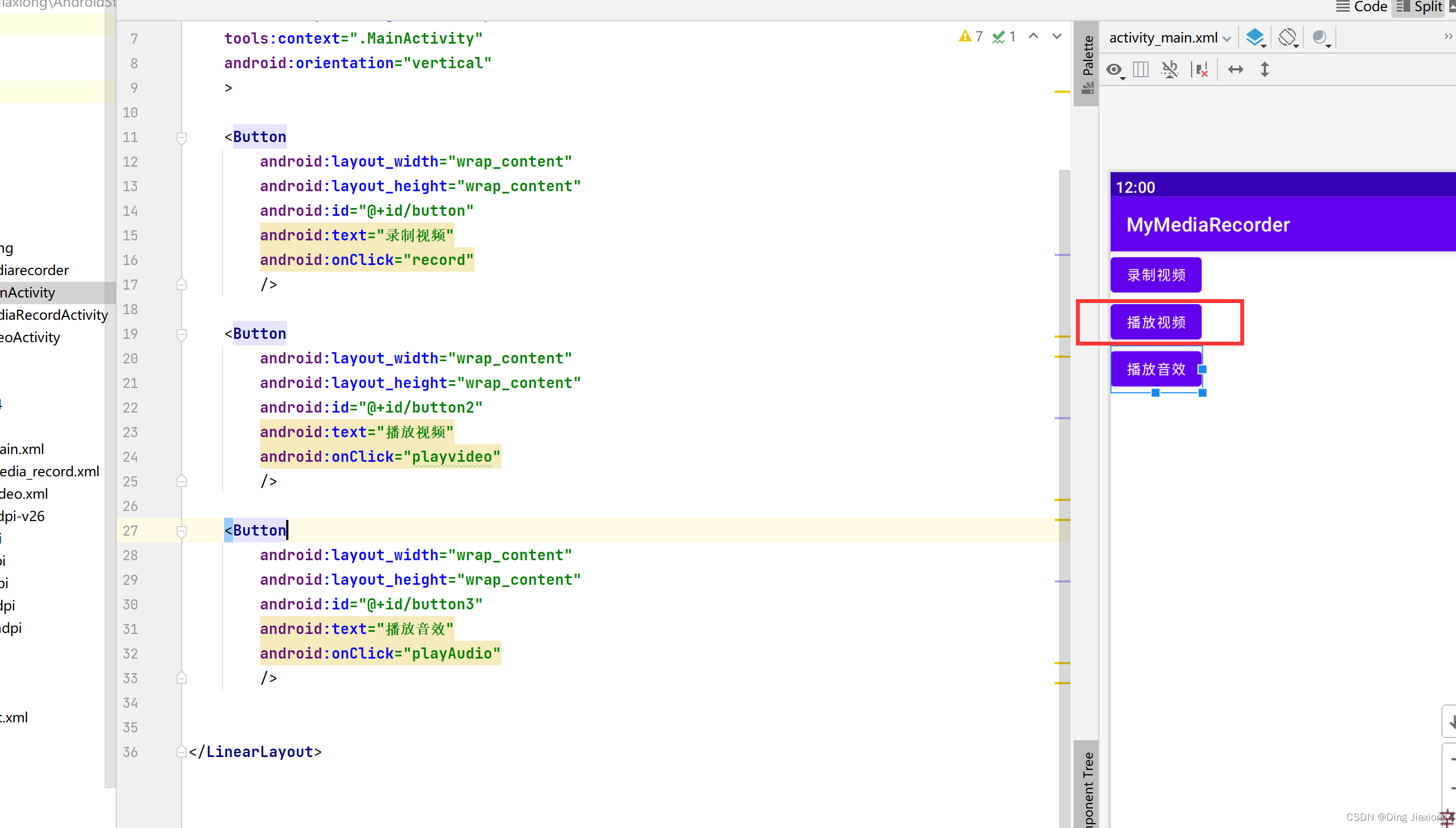The width and height of the screenshot is (1456, 828).
Task: Open the activity_main.xml layout file dropdown
Action: tap(1170, 37)
